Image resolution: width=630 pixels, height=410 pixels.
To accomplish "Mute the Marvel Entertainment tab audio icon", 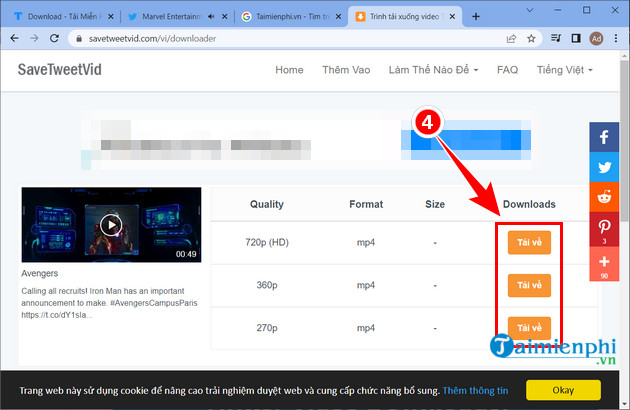I will [x=211, y=16].
